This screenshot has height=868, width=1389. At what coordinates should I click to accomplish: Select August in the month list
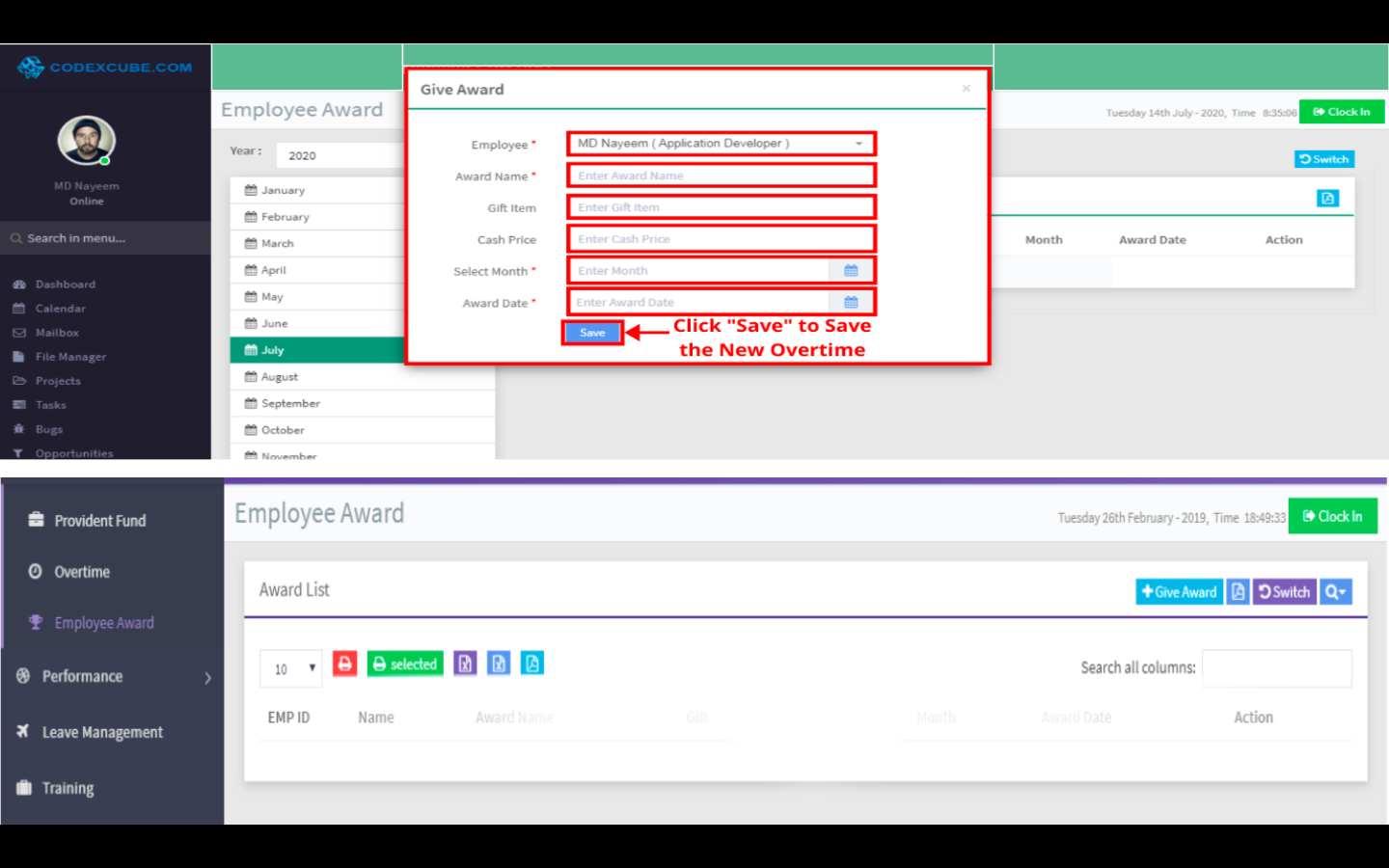(280, 377)
